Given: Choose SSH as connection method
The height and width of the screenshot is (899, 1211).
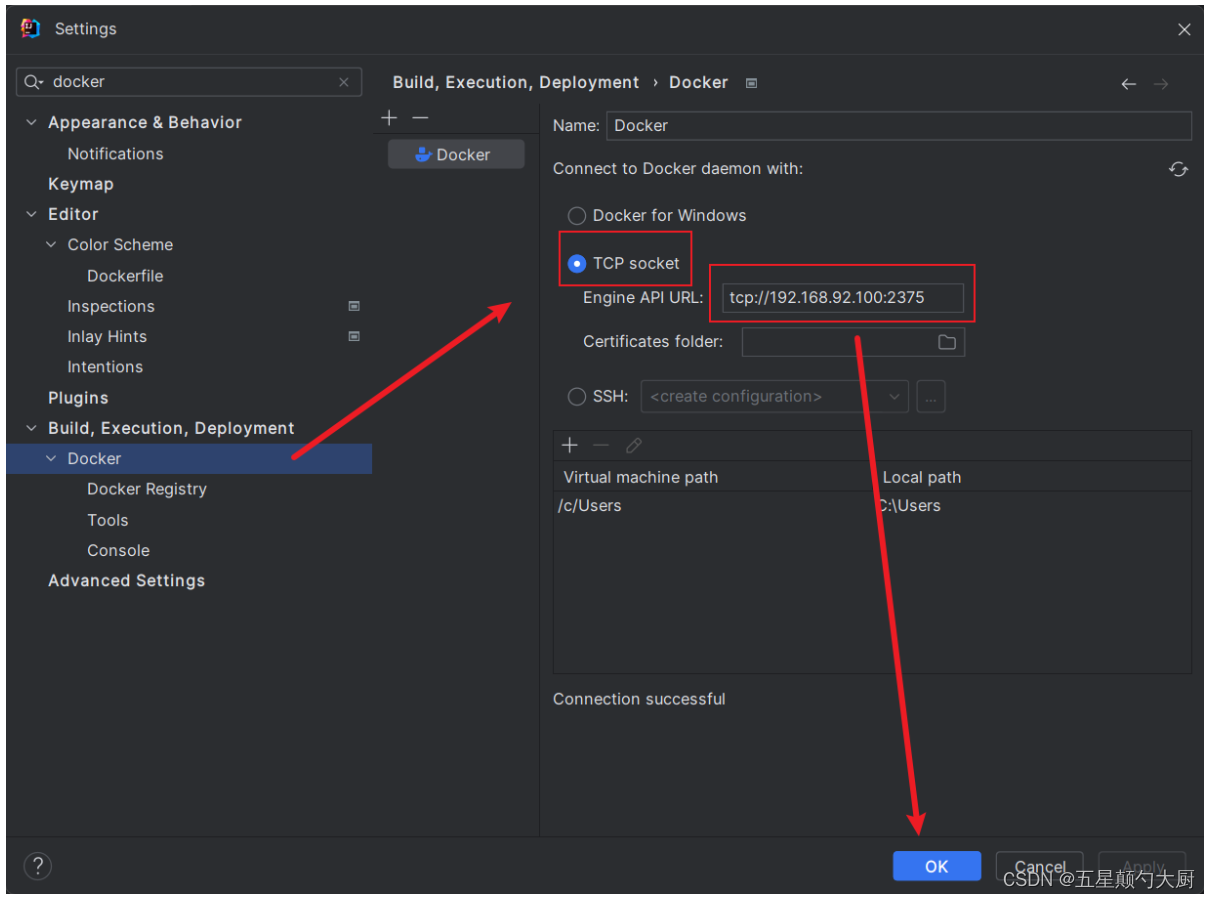Looking at the screenshot, I should coord(577,396).
